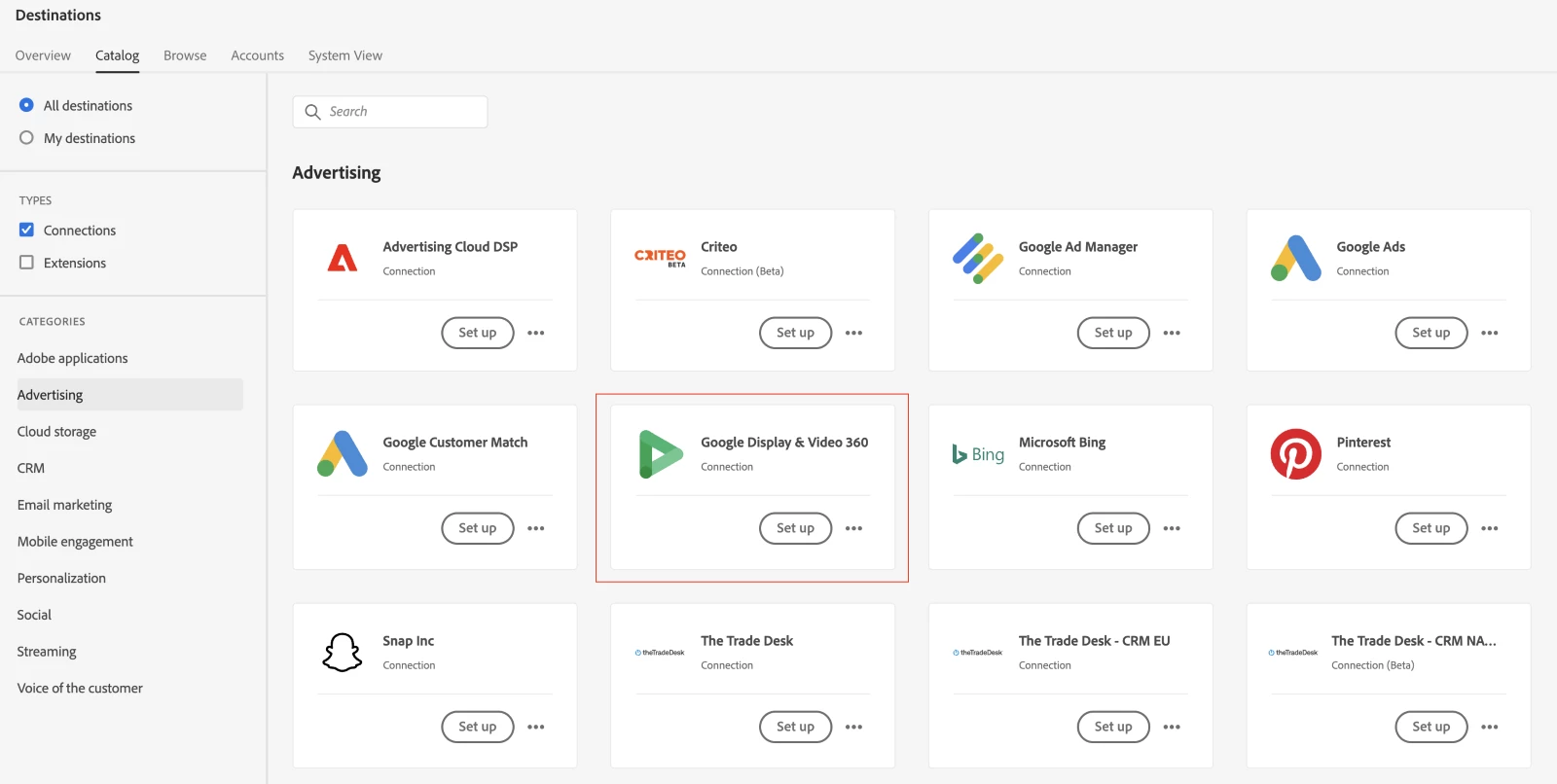The width and height of the screenshot is (1557, 784).
Task: Open more options for Snap Inc
Action: 536,727
